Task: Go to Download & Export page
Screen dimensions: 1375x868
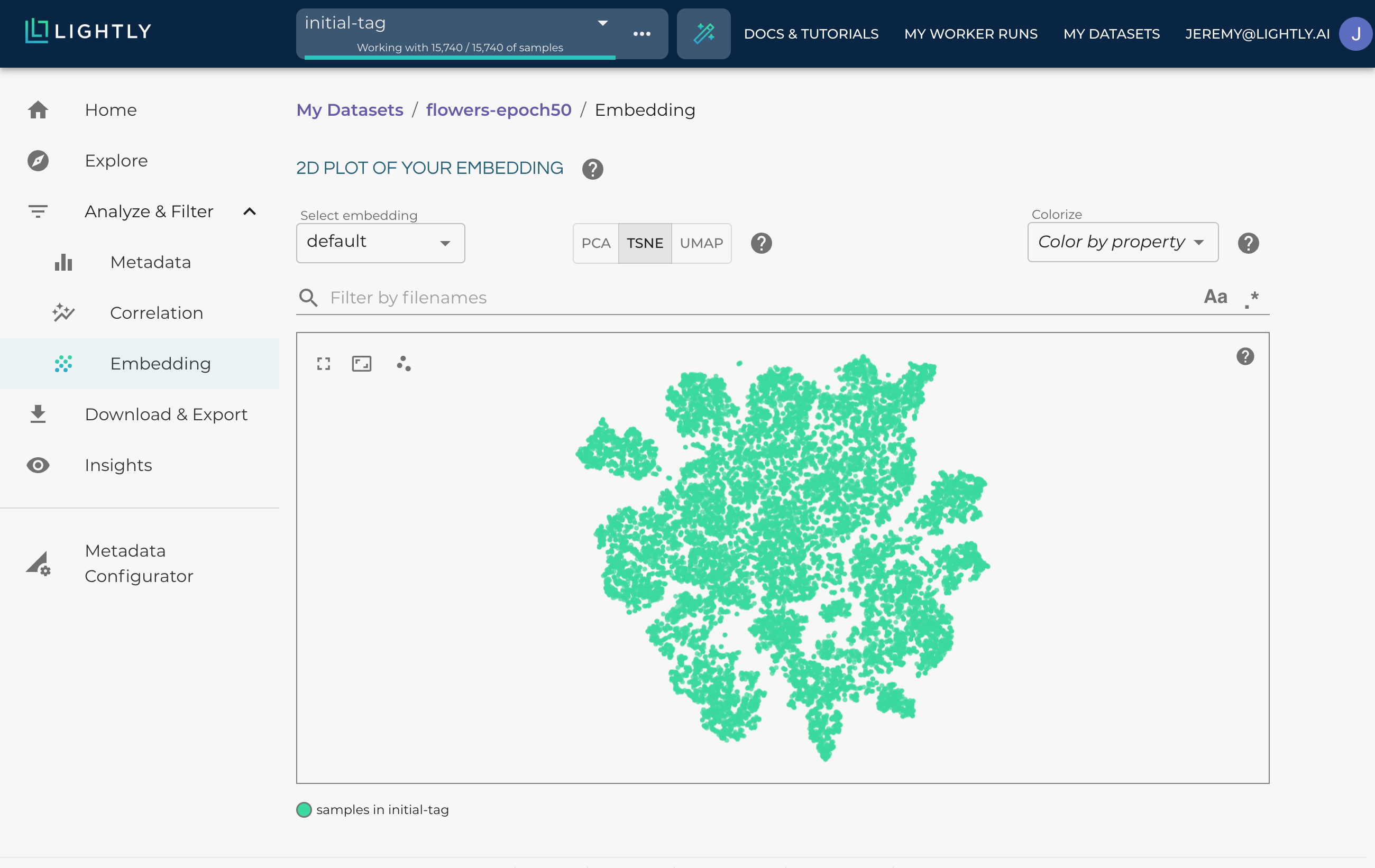Action: 166,414
